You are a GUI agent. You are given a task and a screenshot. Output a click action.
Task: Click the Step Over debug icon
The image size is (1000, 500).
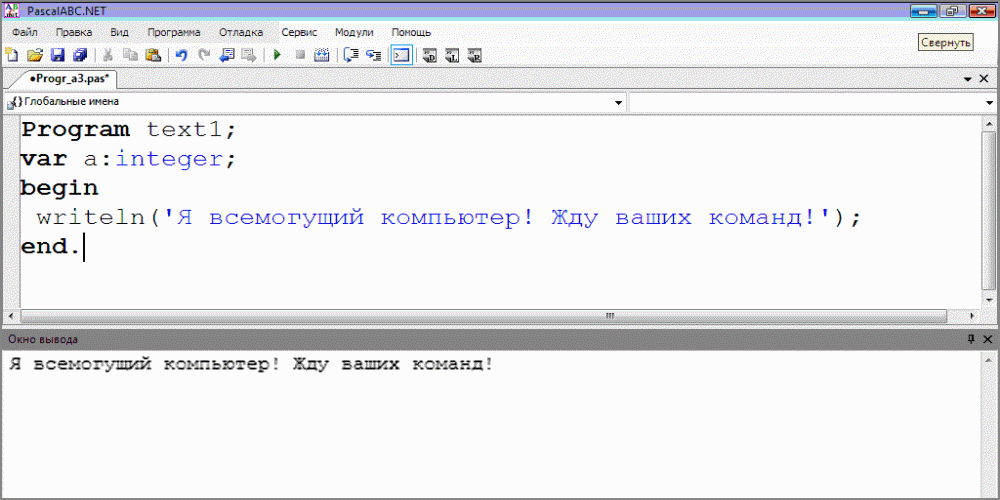[x=373, y=55]
